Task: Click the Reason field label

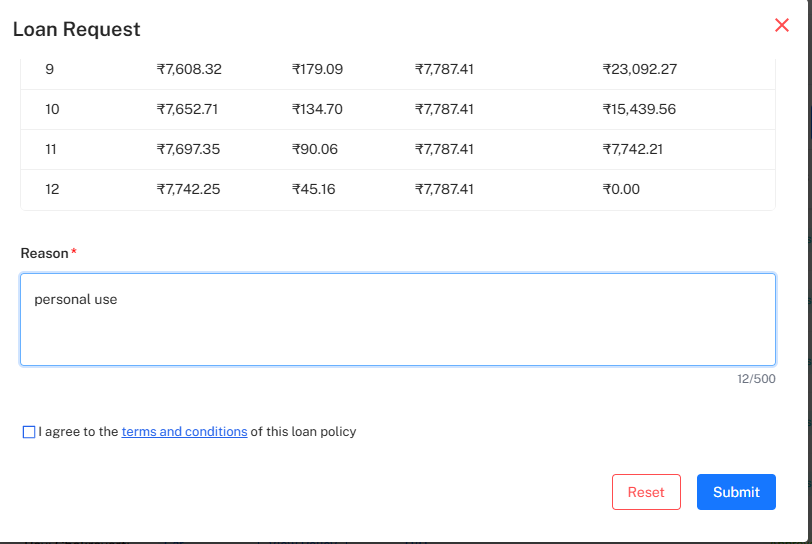Action: click(45, 253)
